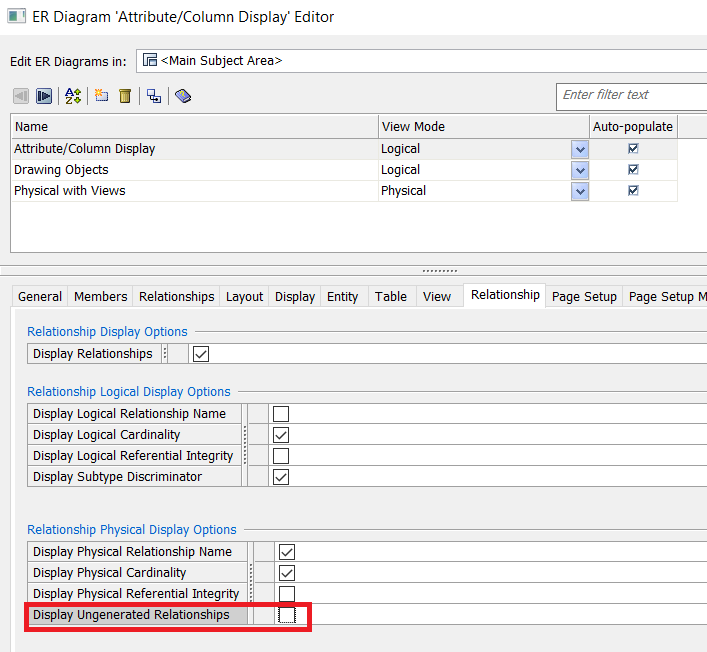Click the Enter filter text field
707x652 pixels.
pyautogui.click(x=630, y=95)
